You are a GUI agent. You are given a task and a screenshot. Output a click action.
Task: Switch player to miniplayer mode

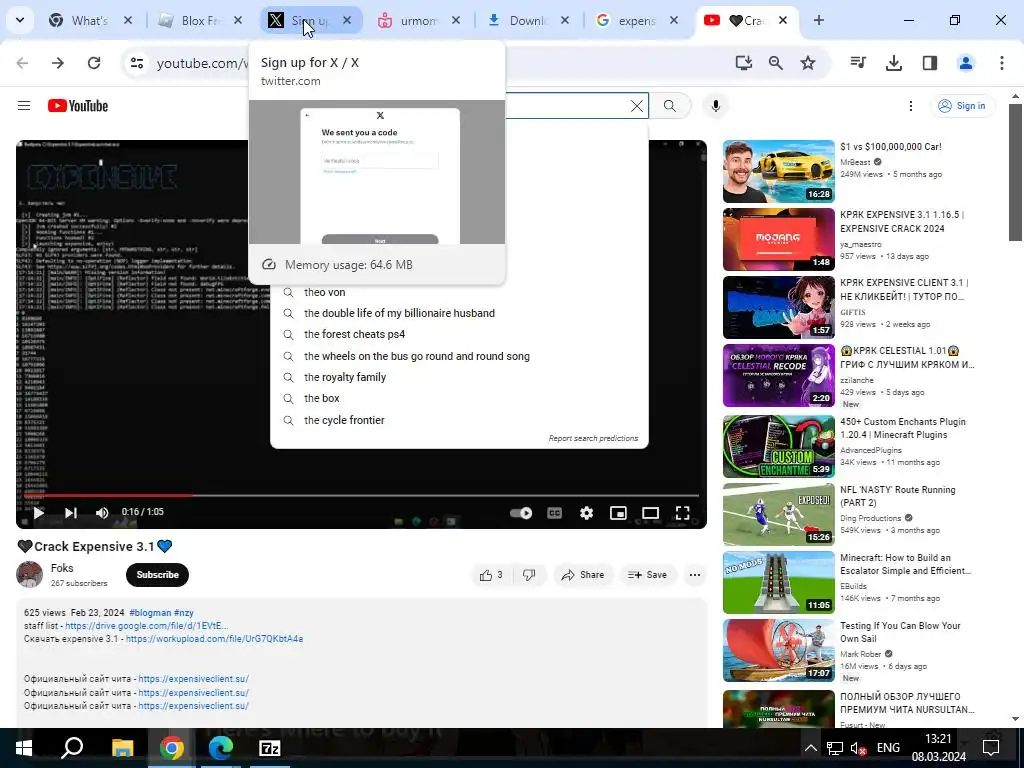[x=618, y=513]
